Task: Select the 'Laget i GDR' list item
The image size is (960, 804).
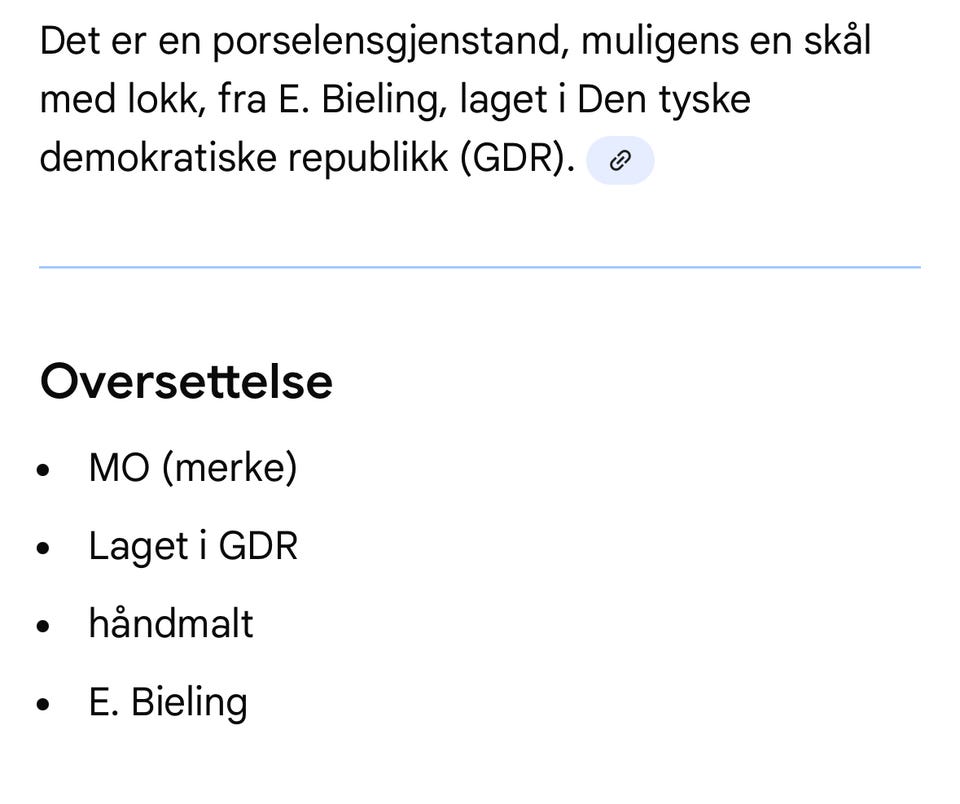Action: (193, 546)
